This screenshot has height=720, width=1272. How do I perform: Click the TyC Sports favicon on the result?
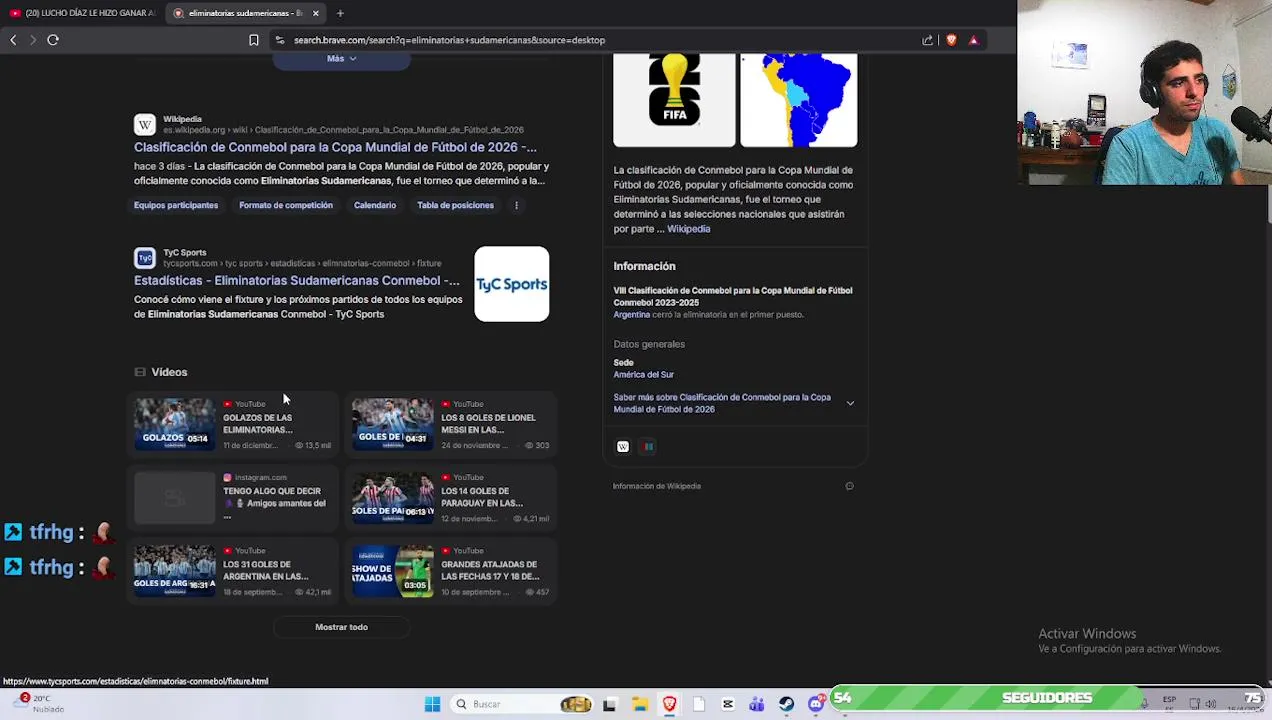pyautogui.click(x=145, y=258)
